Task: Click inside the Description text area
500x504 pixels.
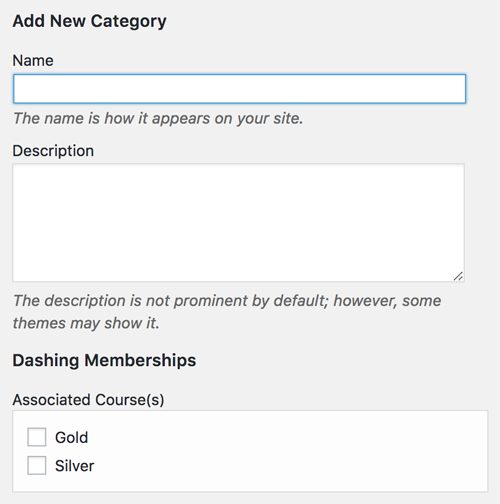Action: click(x=238, y=222)
